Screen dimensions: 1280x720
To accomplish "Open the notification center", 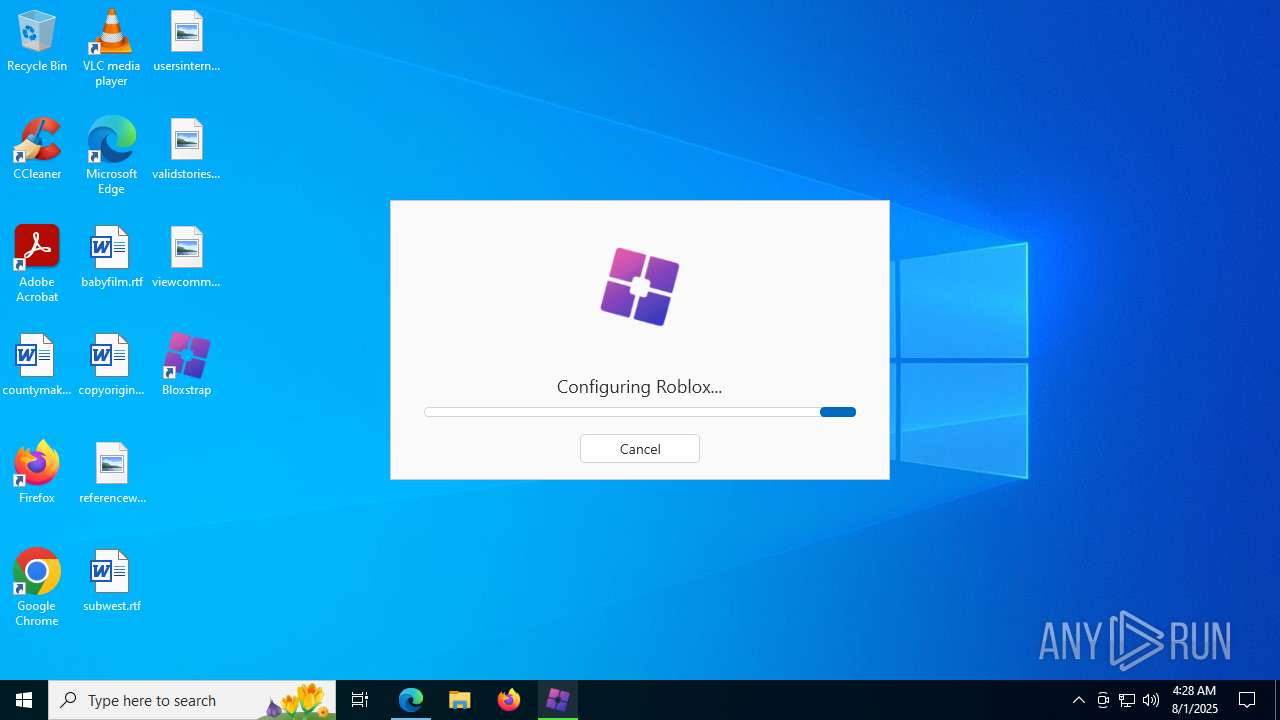I will coord(1248,700).
